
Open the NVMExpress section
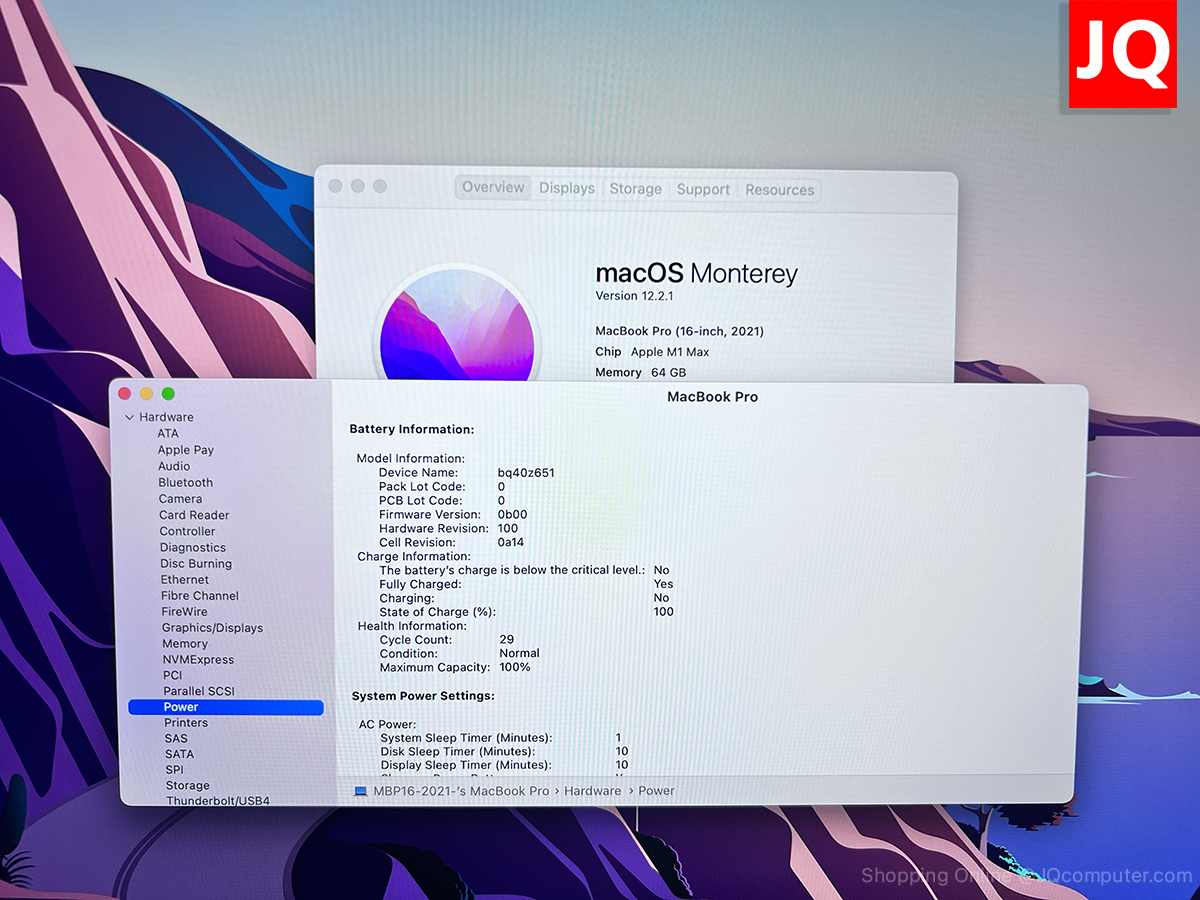(198, 659)
